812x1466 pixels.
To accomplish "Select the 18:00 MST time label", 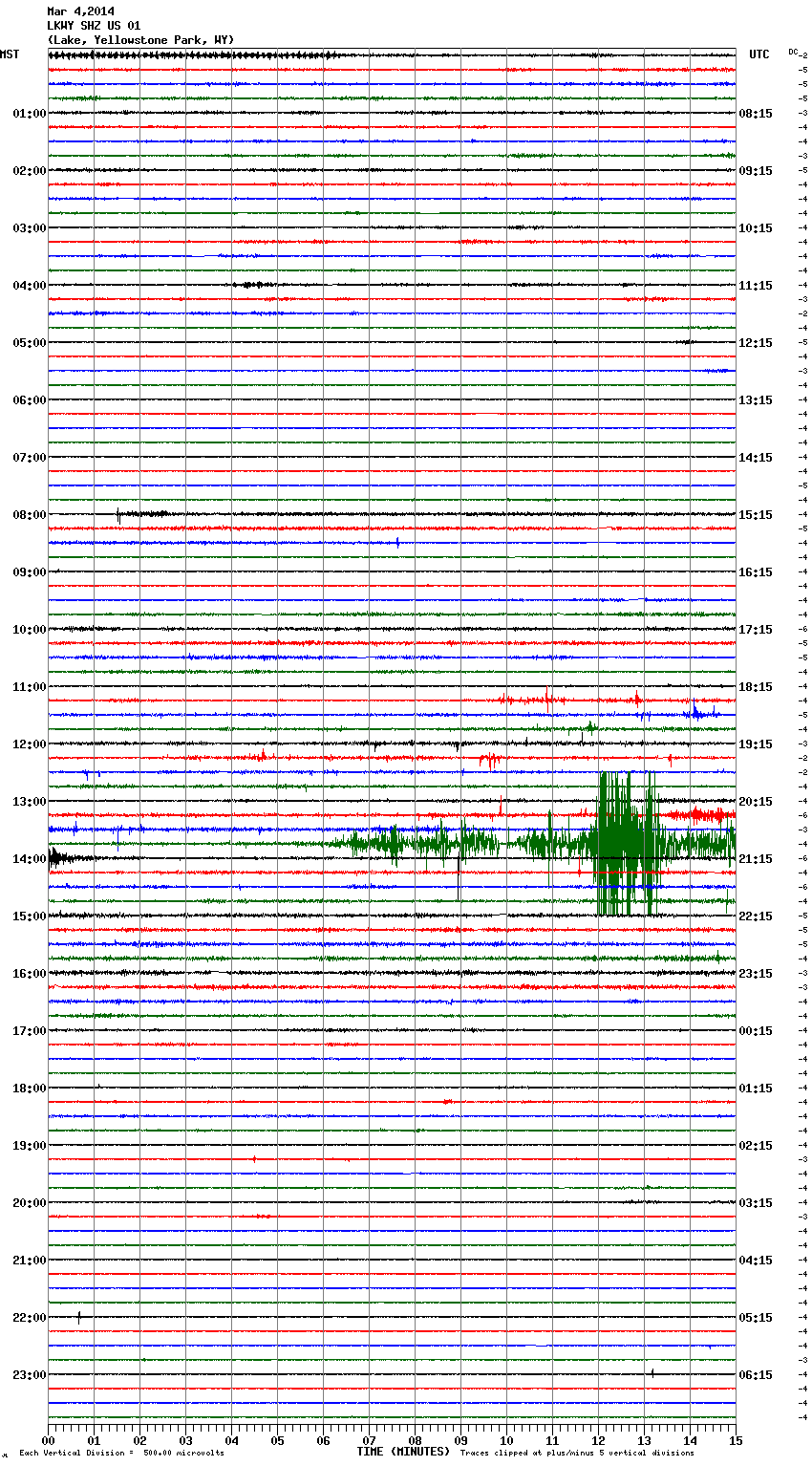I will click(x=29, y=1089).
